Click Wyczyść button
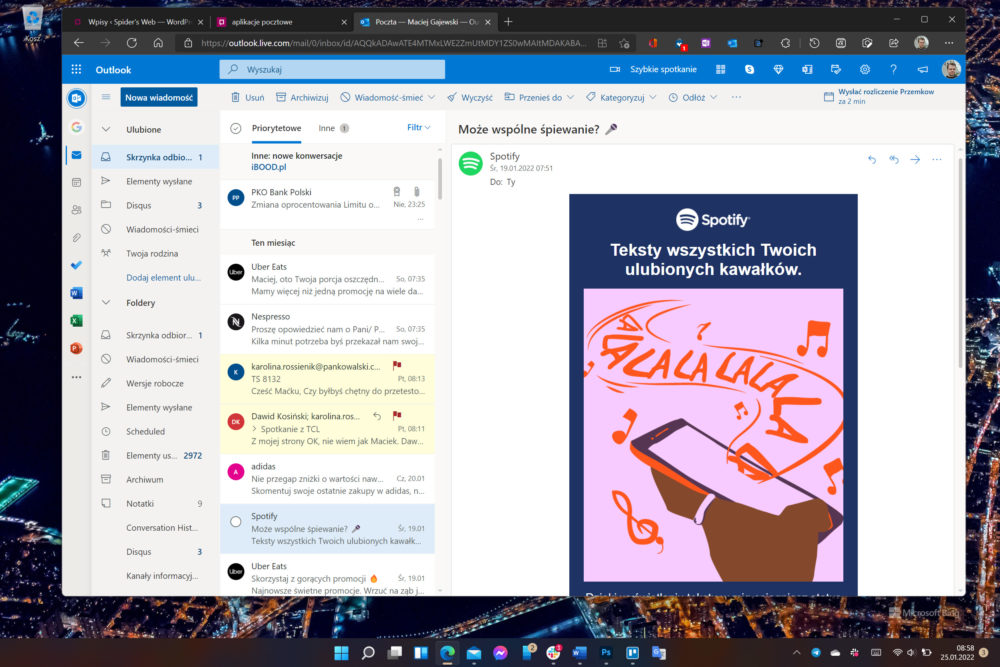This screenshot has width=1000, height=667. pos(469,98)
